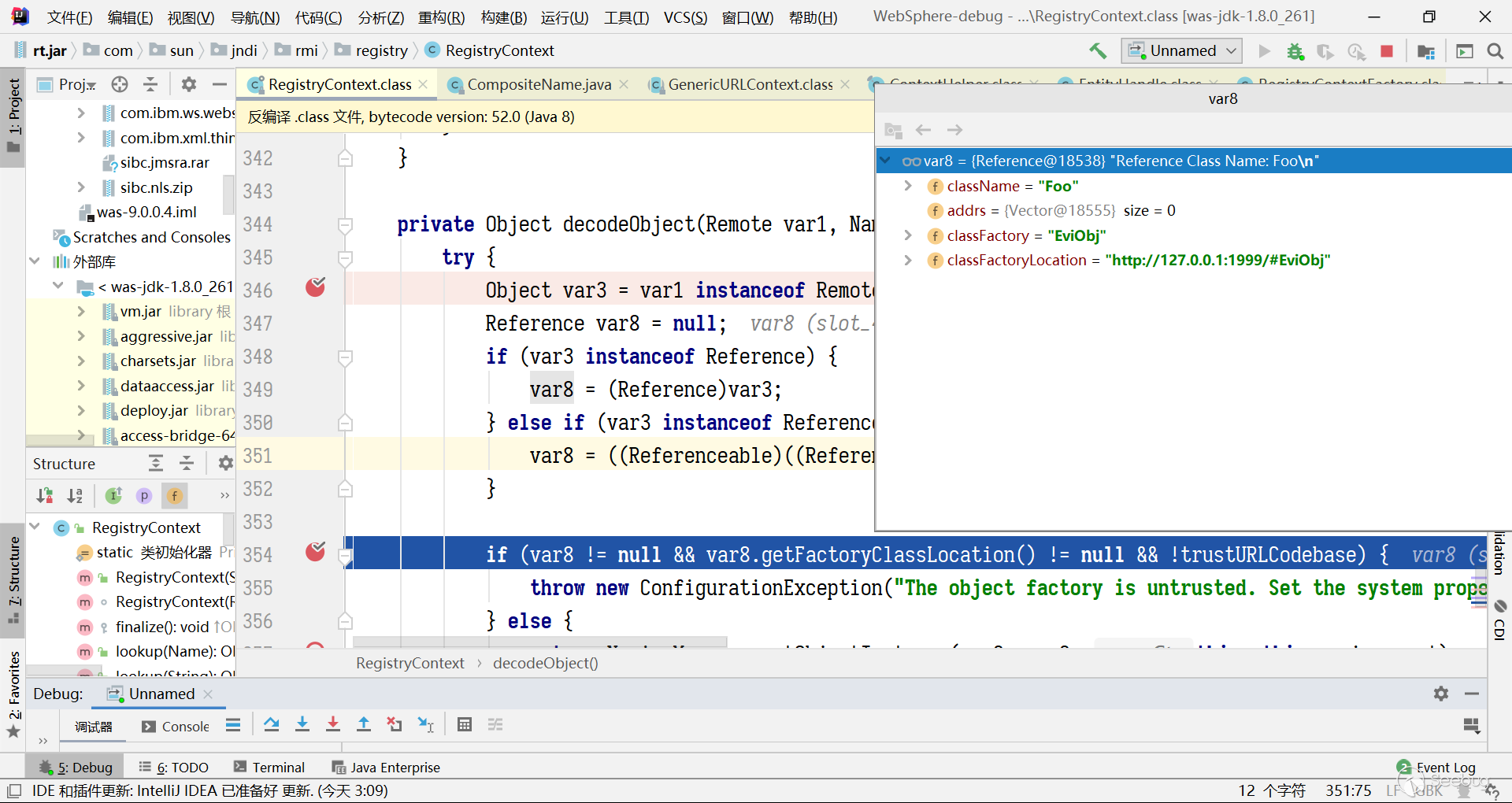This screenshot has width=1512, height=803.
Task: Toggle breakpoint on line 354
Action: coord(315,553)
